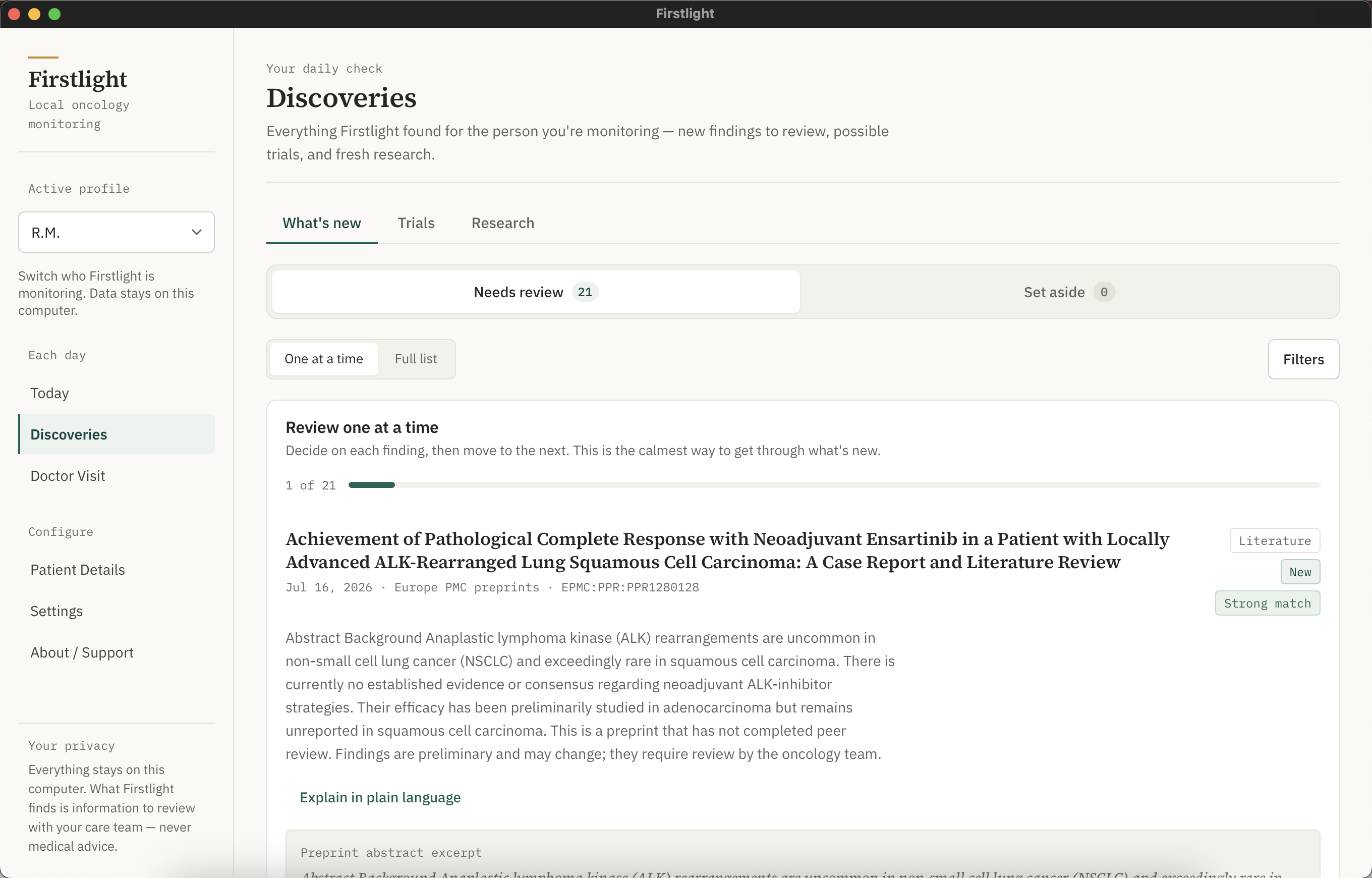Click the Preprint abstract excerpt box
1372x878 pixels.
click(x=802, y=853)
